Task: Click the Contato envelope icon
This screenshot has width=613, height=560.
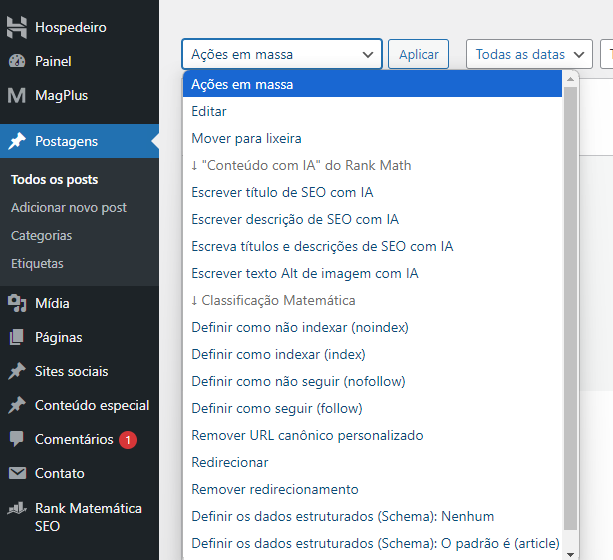Action: tap(17, 473)
